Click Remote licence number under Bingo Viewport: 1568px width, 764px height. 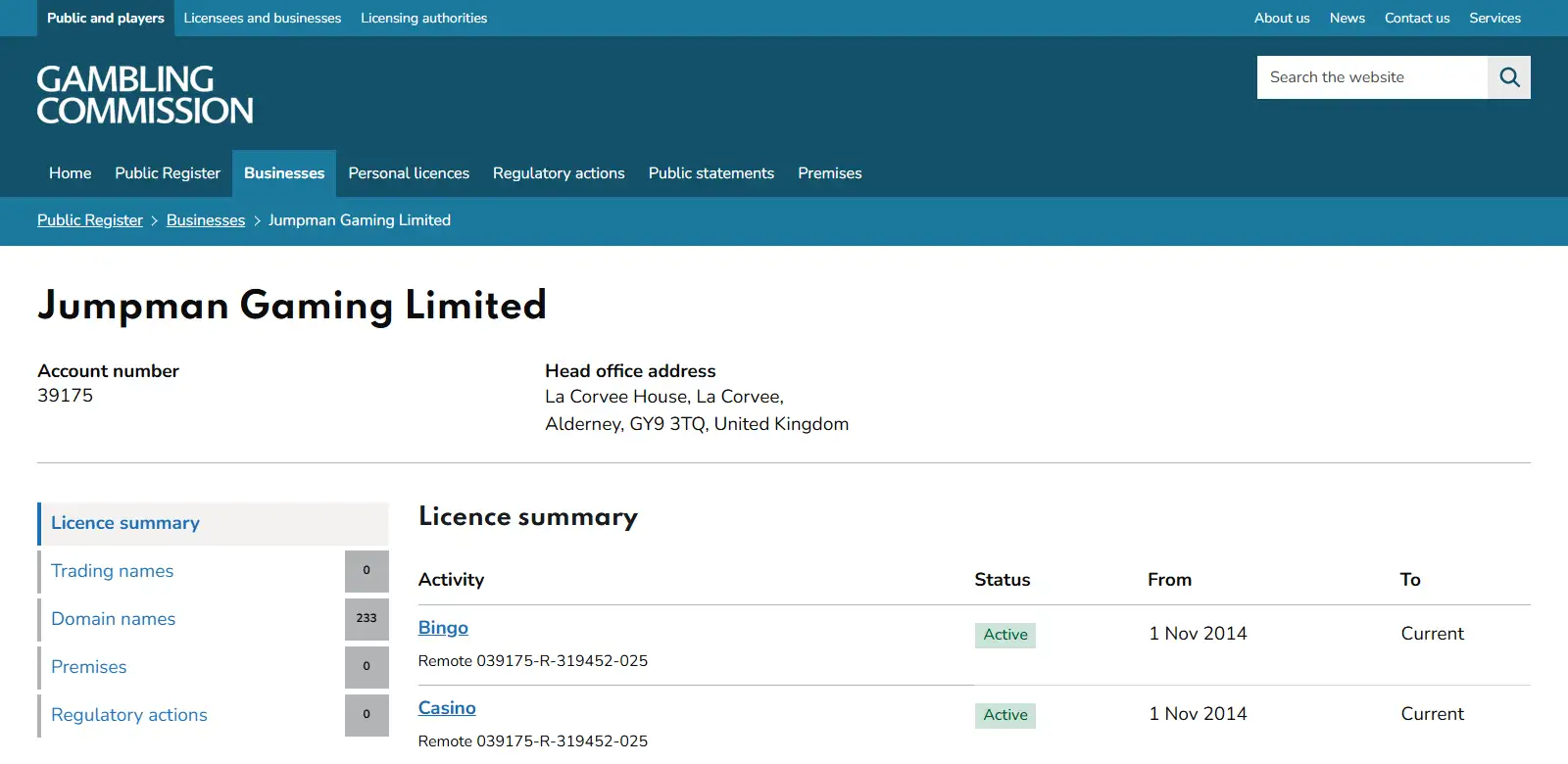(533, 661)
